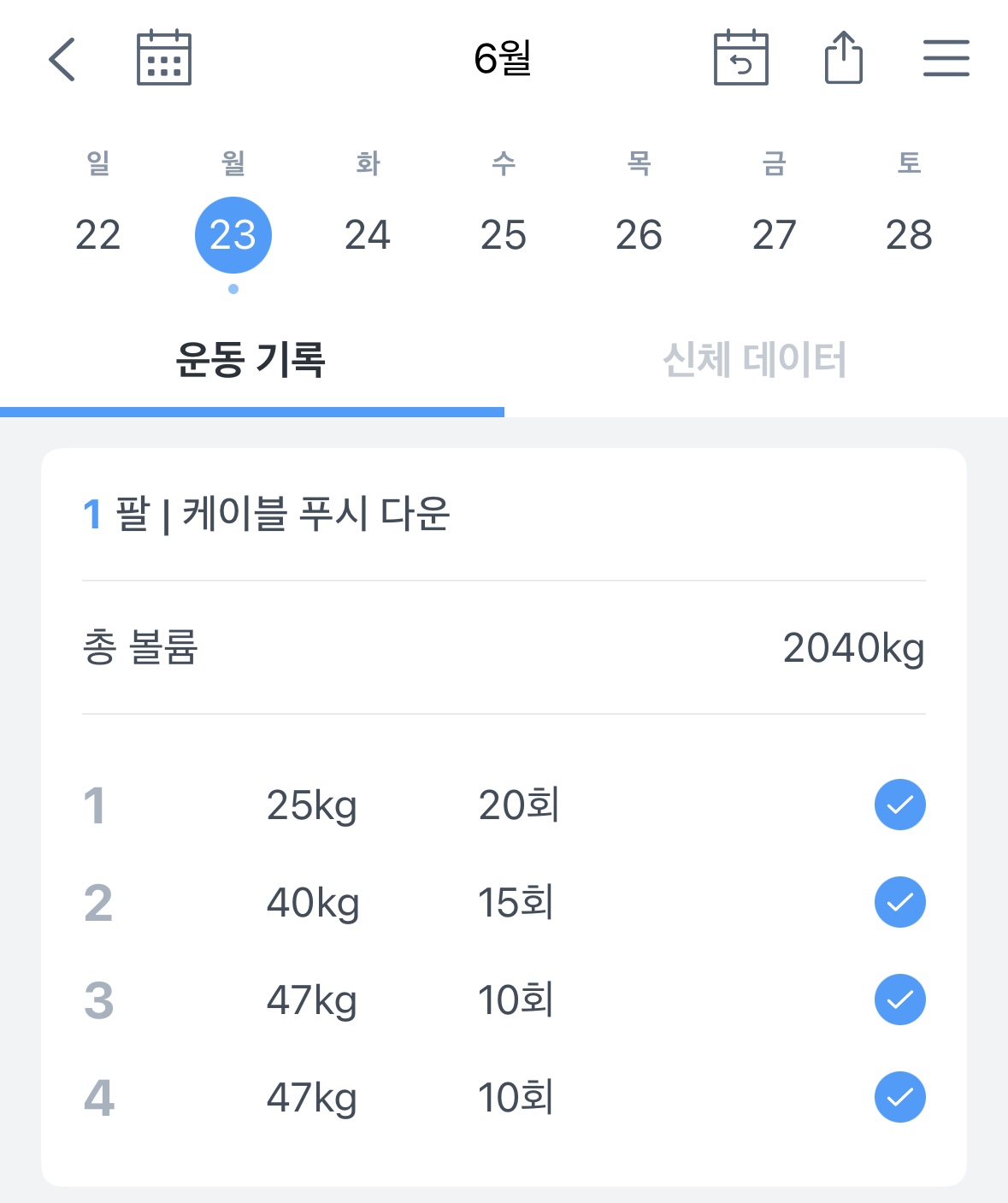The image size is (1008, 1203).
Task: Tap the return-to-today calendar icon
Action: click(741, 58)
